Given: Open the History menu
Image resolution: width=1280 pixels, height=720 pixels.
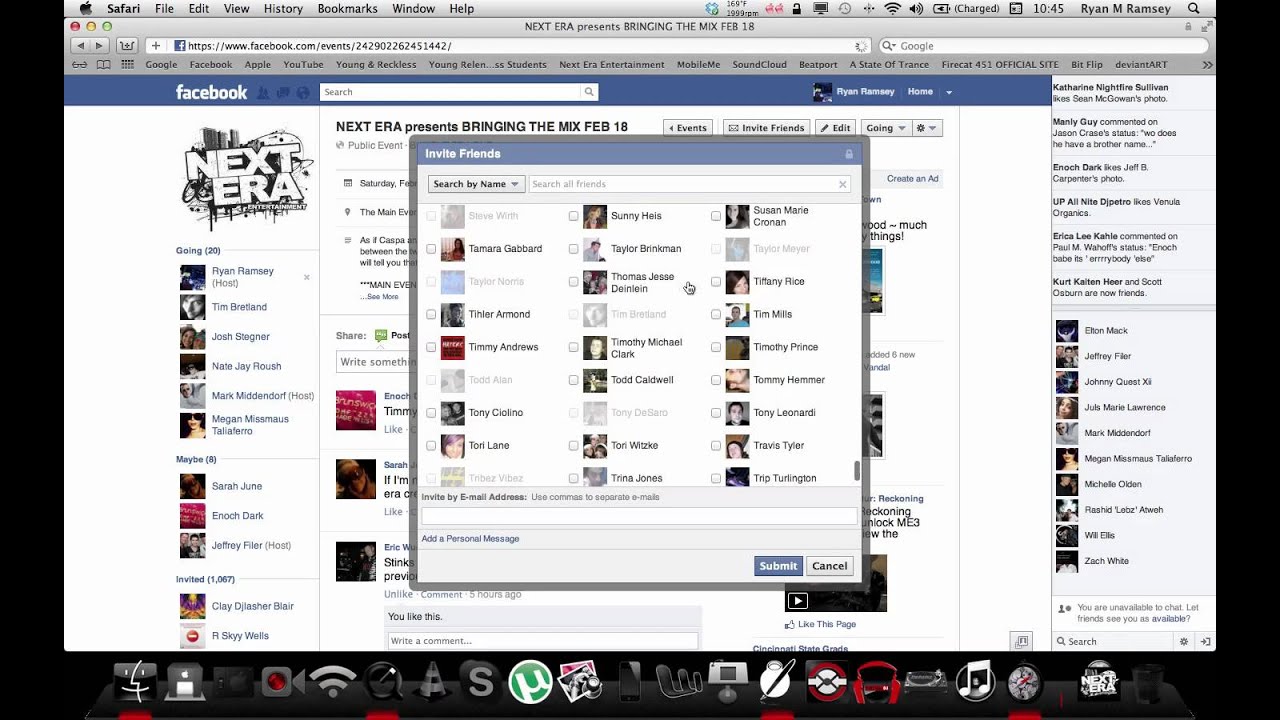Looking at the screenshot, I should (283, 9).
